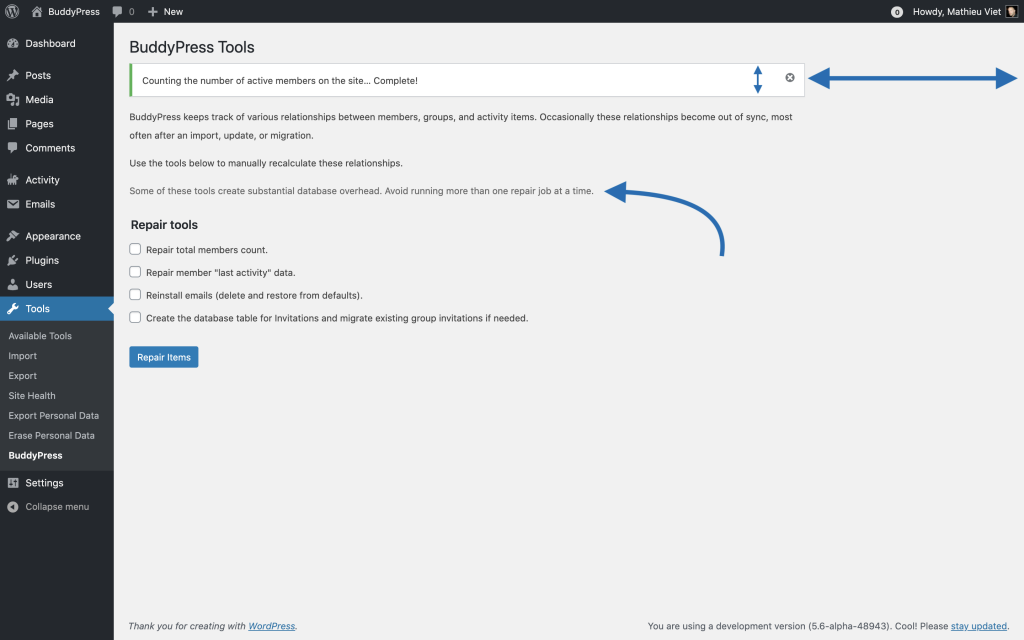This screenshot has height=640, width=1024.
Task: Click the plus New content icon
Action: [153, 12]
